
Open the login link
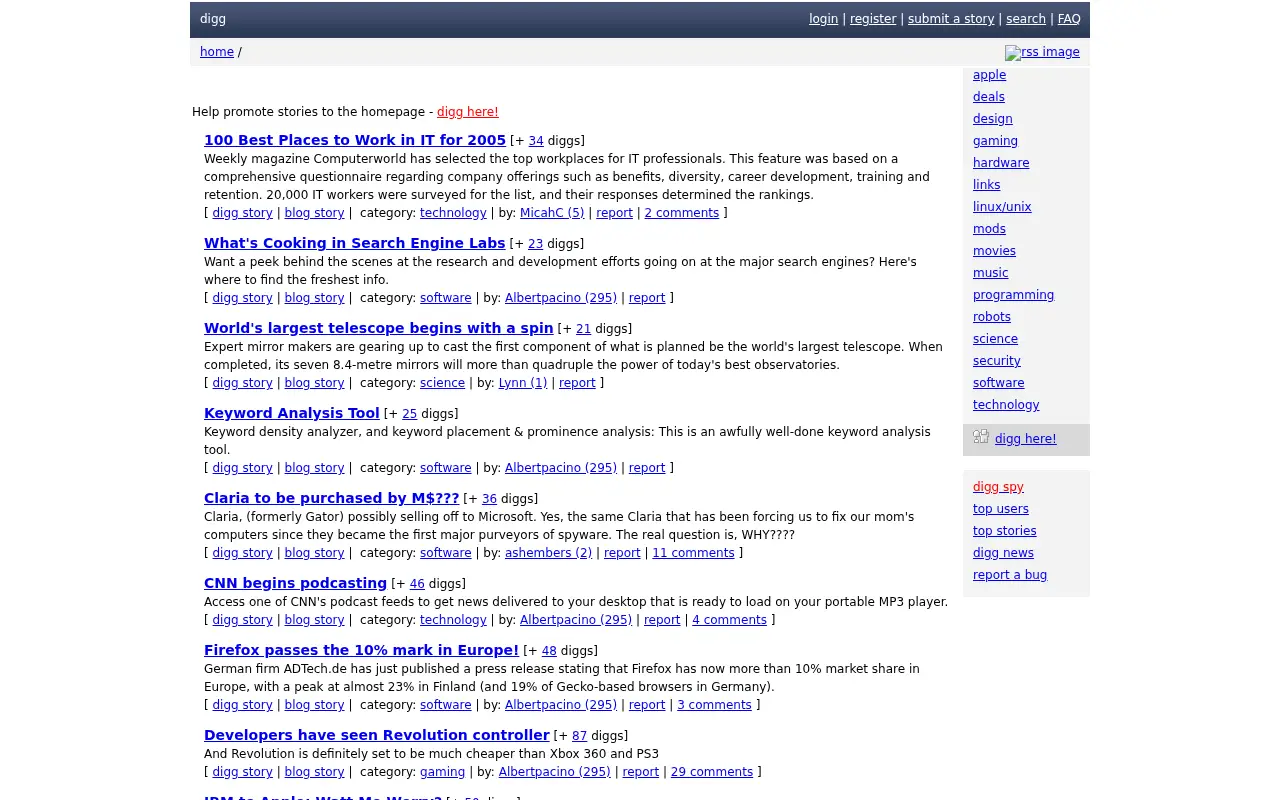[x=824, y=19]
